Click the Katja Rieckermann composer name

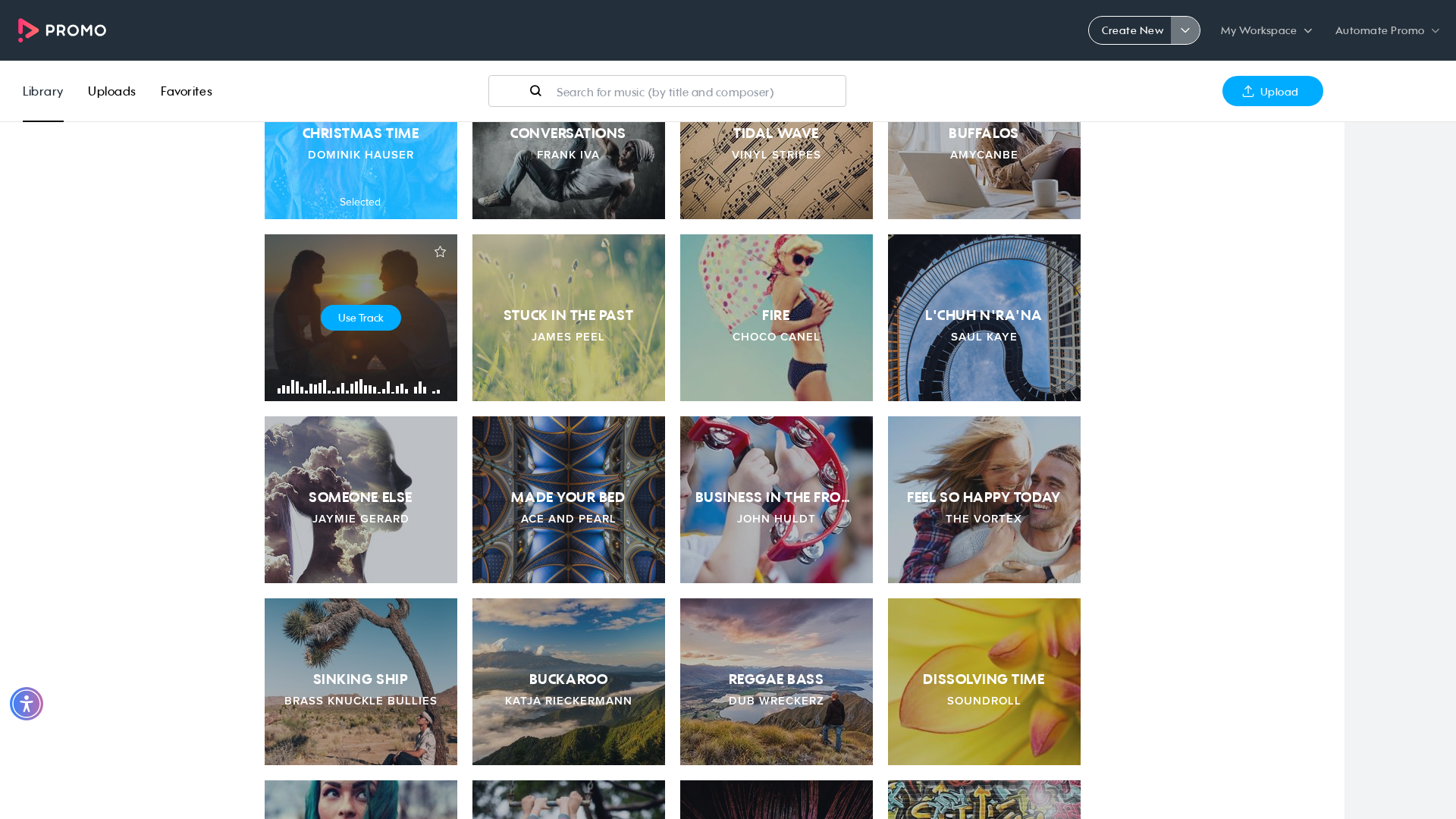(568, 701)
